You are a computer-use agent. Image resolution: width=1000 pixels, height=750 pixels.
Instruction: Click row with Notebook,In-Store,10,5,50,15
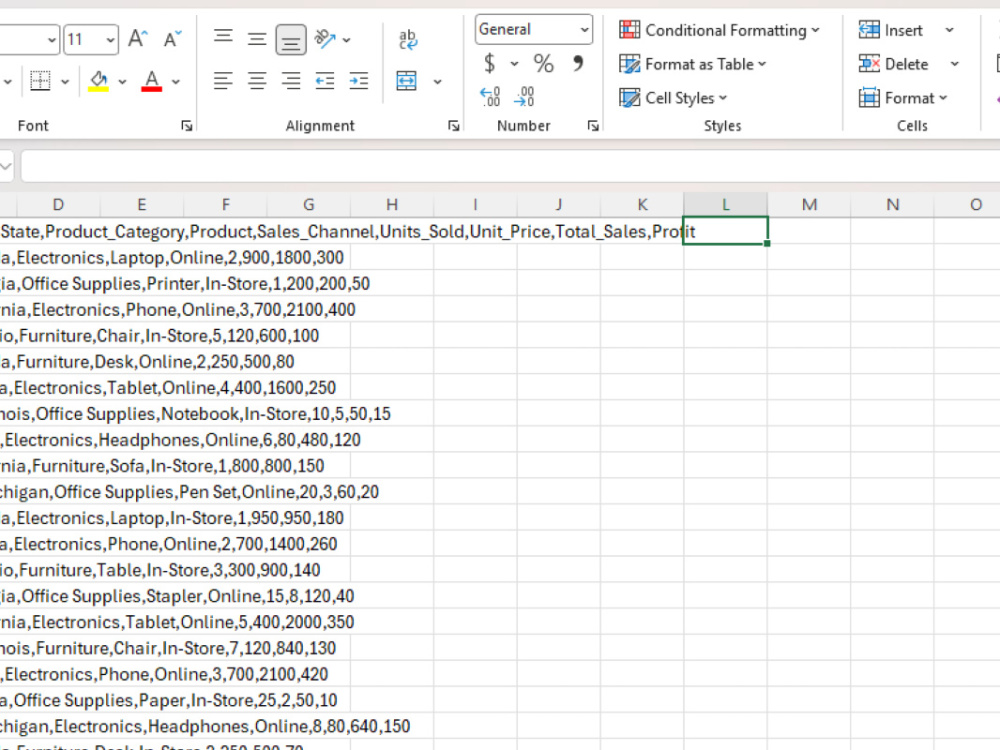point(195,414)
